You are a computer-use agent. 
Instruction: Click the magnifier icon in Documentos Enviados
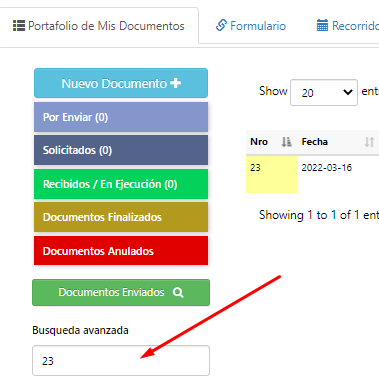pos(178,293)
